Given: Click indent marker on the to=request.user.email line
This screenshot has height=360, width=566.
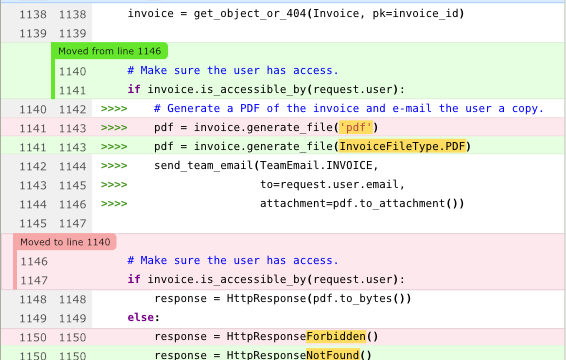Looking at the screenshot, I should click(x=114, y=185).
